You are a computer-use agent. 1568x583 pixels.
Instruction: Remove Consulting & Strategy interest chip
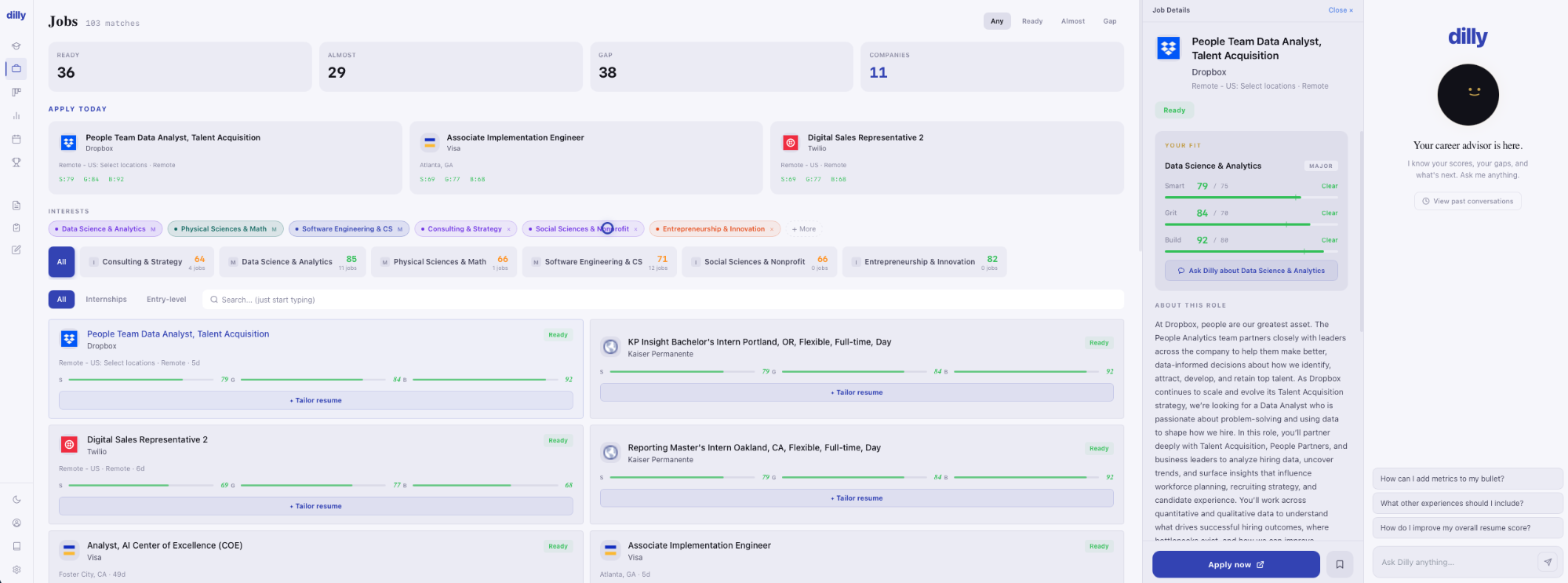508,229
